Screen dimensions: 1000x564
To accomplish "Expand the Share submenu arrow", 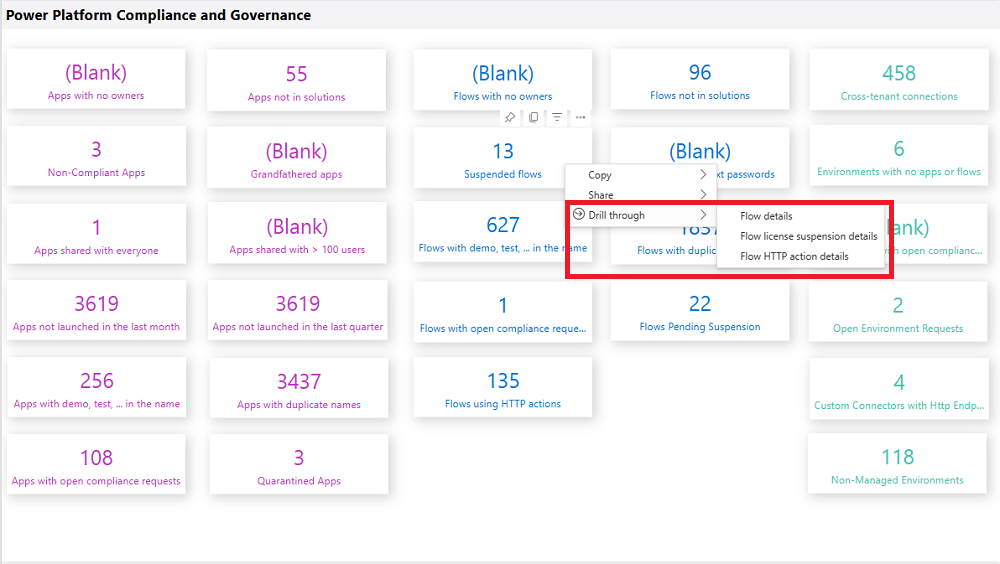I will click(703, 194).
